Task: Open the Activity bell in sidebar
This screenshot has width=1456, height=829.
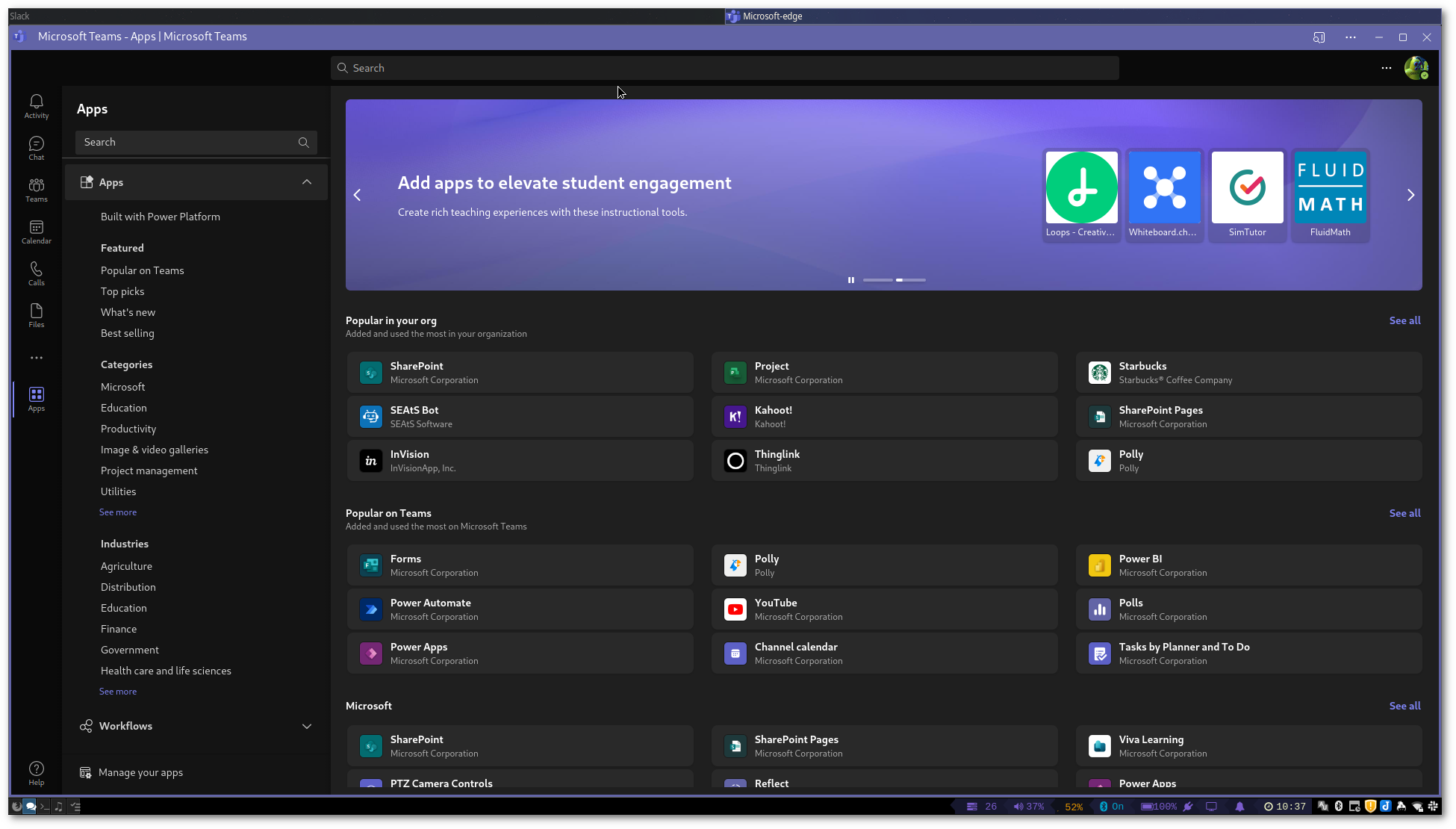Action: point(36,106)
